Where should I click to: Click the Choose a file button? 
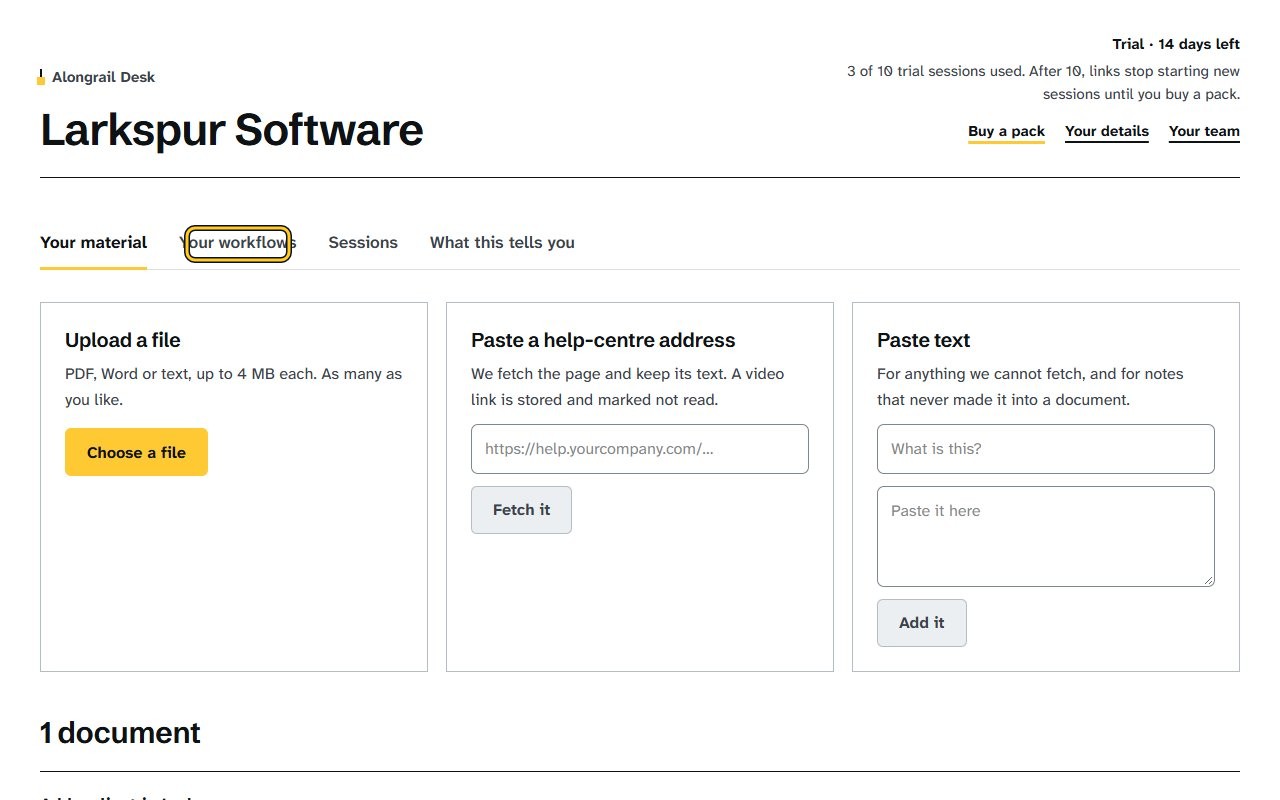[136, 452]
